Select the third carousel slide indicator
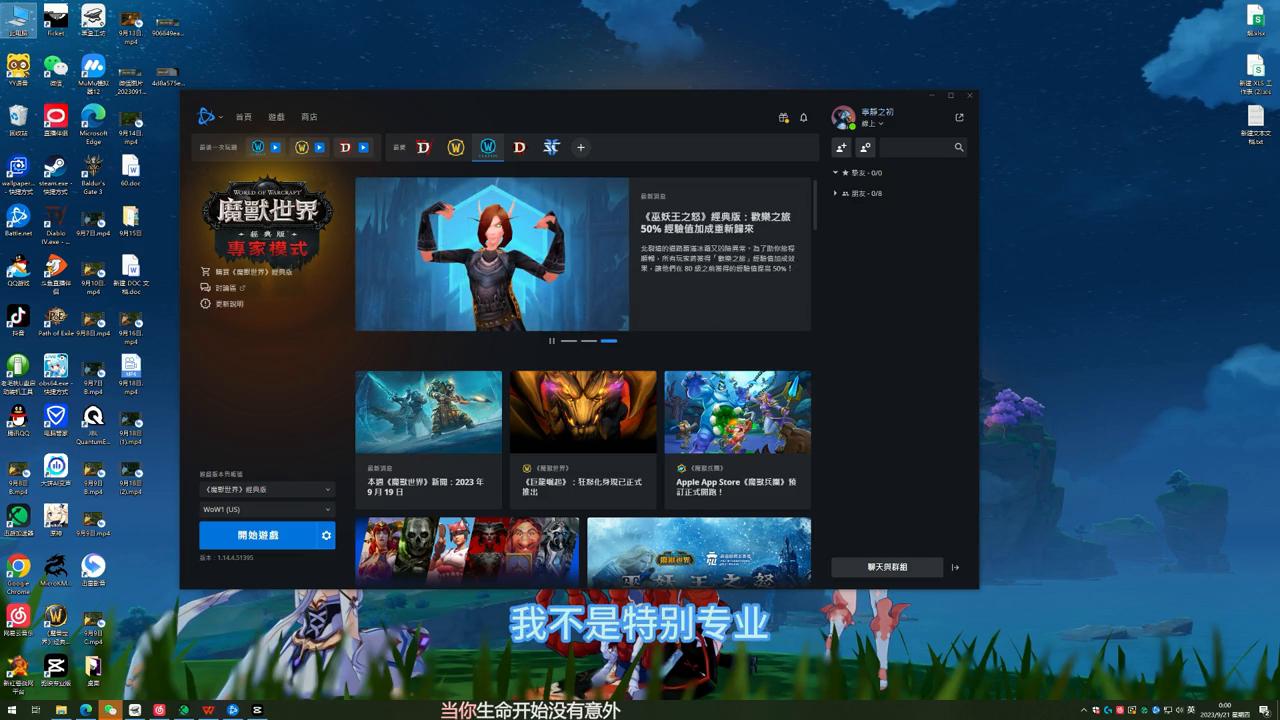1280x720 pixels. click(x=609, y=341)
